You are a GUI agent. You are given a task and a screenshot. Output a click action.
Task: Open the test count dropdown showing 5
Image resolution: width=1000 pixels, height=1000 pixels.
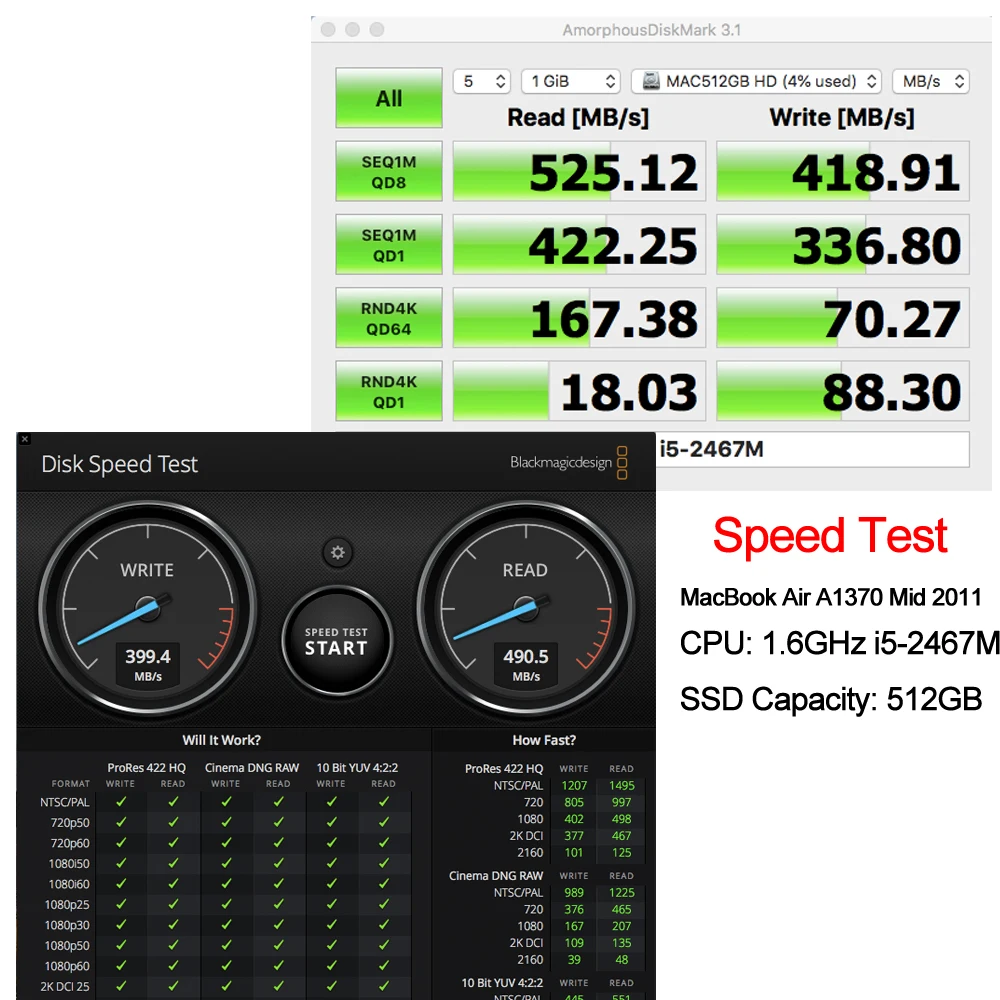(486, 81)
